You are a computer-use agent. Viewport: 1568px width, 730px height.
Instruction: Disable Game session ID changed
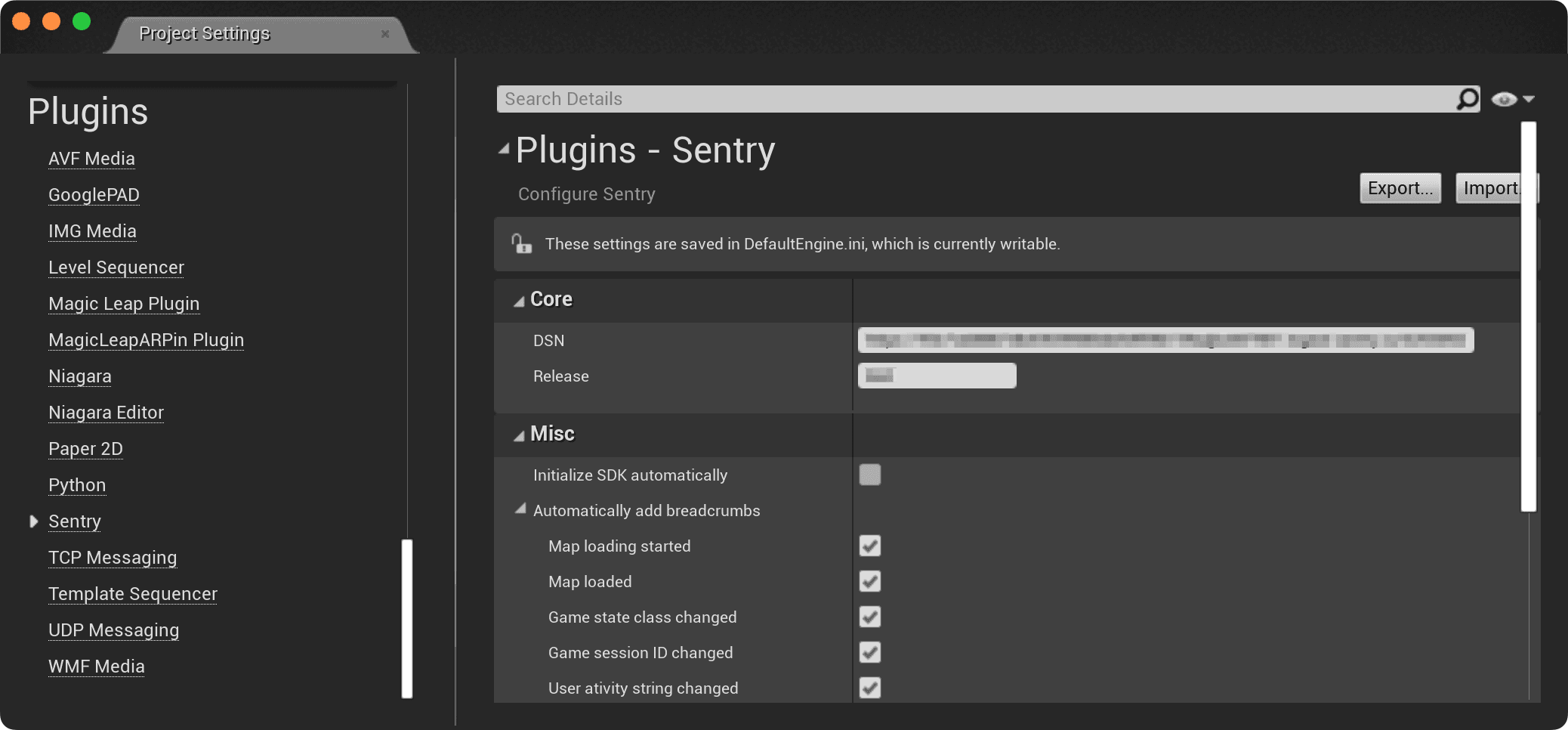(869, 652)
